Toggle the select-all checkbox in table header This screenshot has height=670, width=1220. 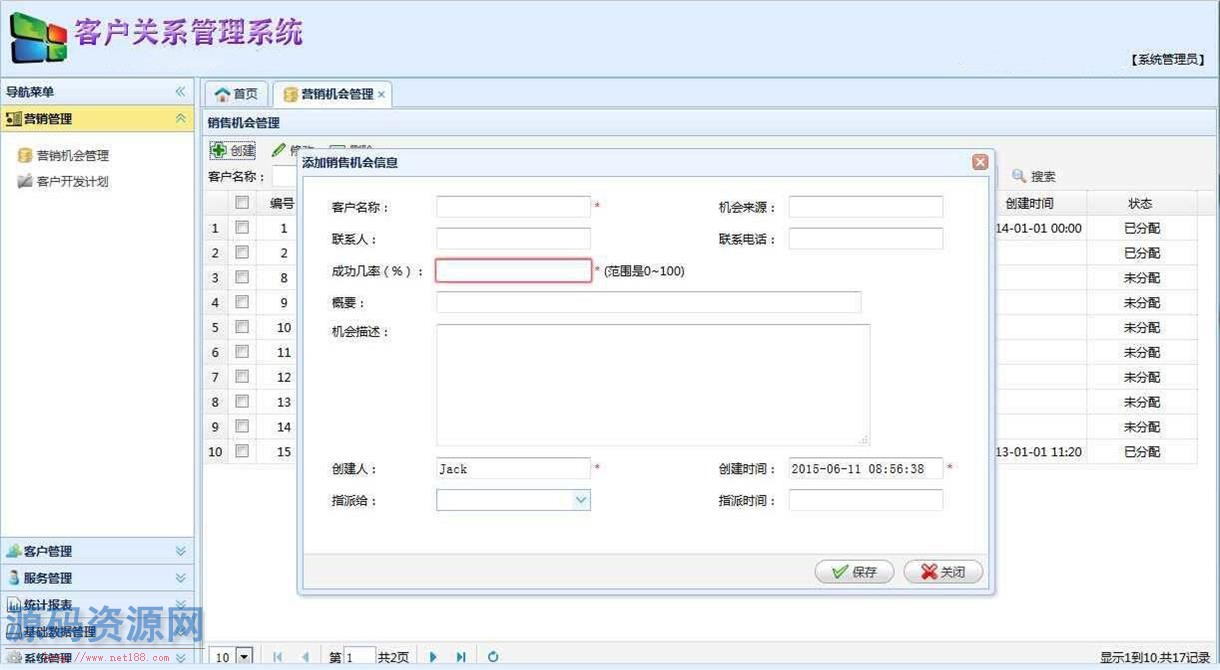coord(242,202)
